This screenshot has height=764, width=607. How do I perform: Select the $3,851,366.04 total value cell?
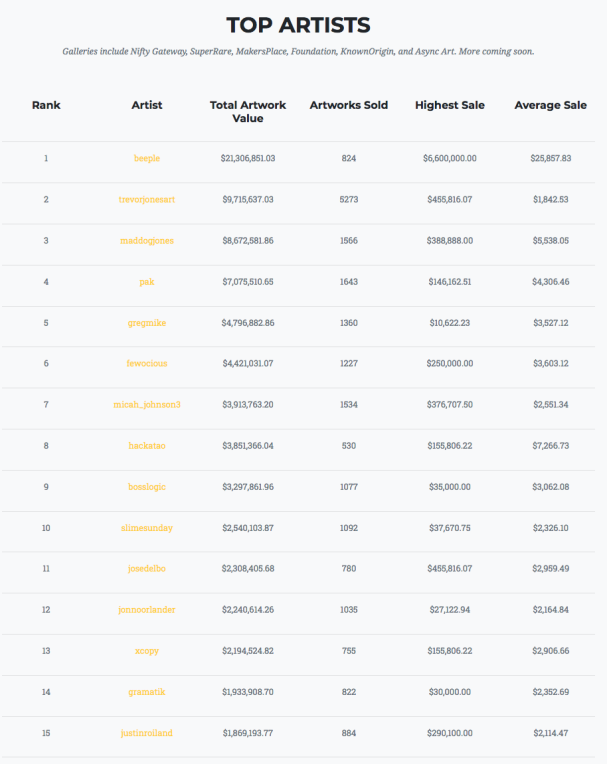pyautogui.click(x=248, y=445)
